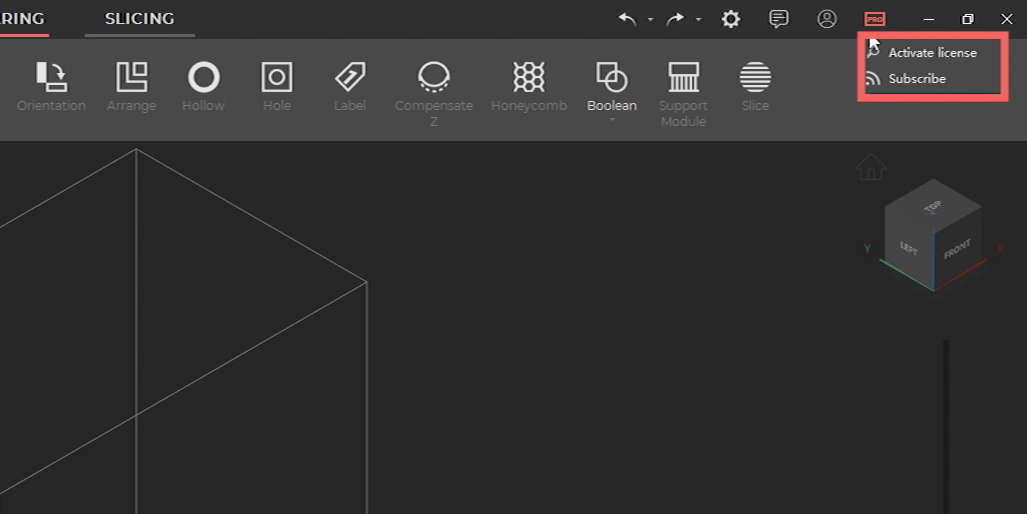The image size is (1027, 514).
Task: Open the settings gear
Action: point(730,19)
